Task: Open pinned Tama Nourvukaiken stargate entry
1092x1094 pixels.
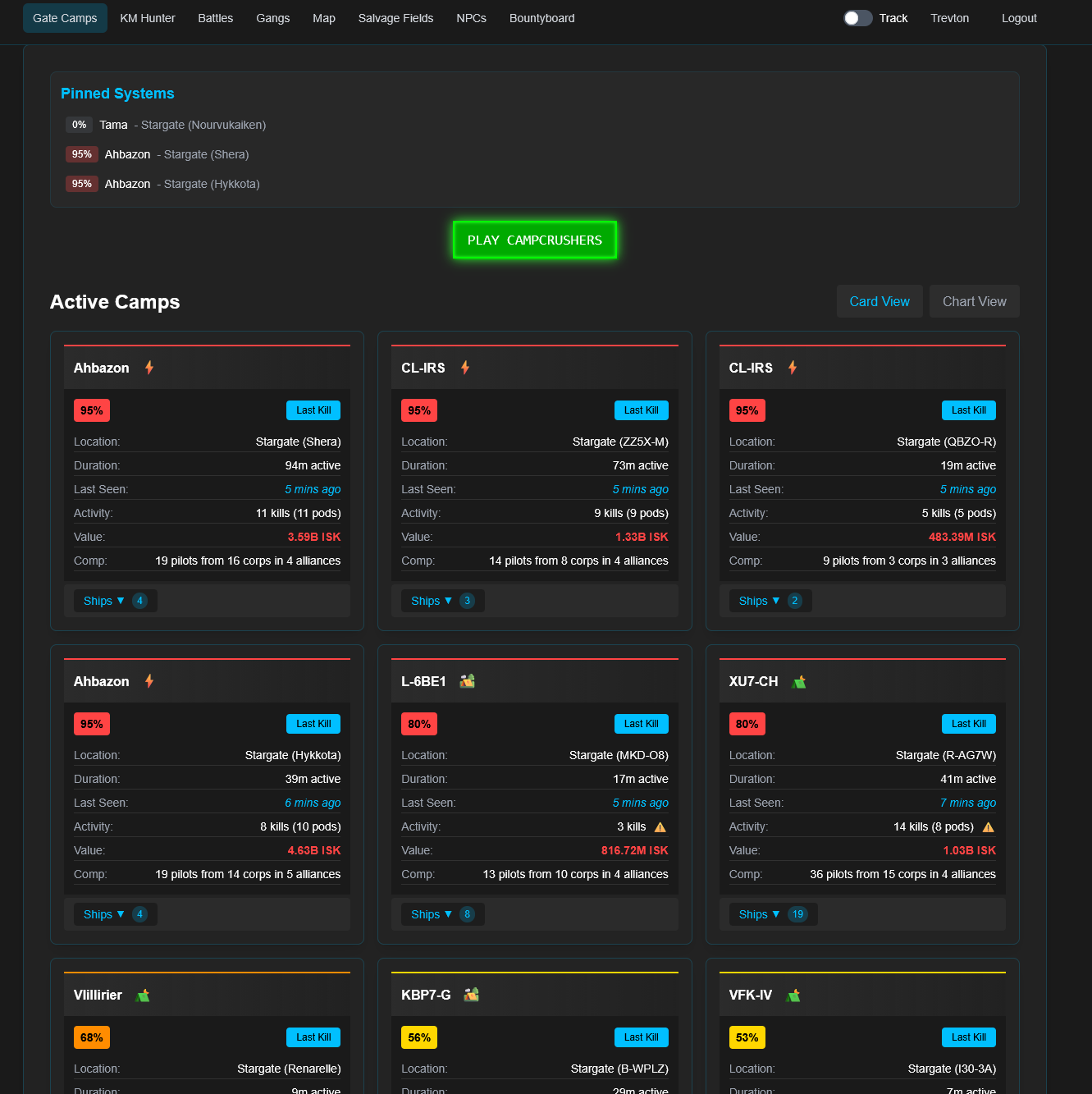Action: click(x=182, y=125)
